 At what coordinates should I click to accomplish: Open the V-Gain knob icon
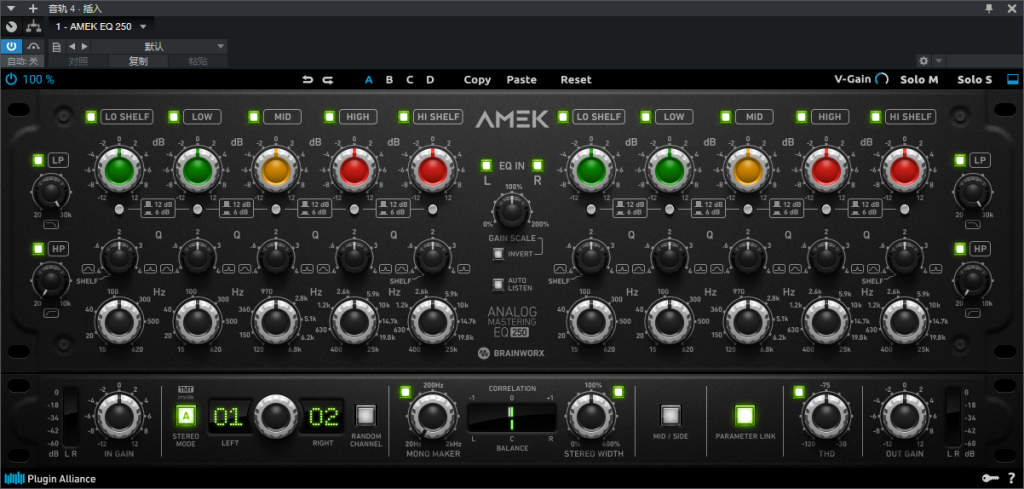point(882,79)
